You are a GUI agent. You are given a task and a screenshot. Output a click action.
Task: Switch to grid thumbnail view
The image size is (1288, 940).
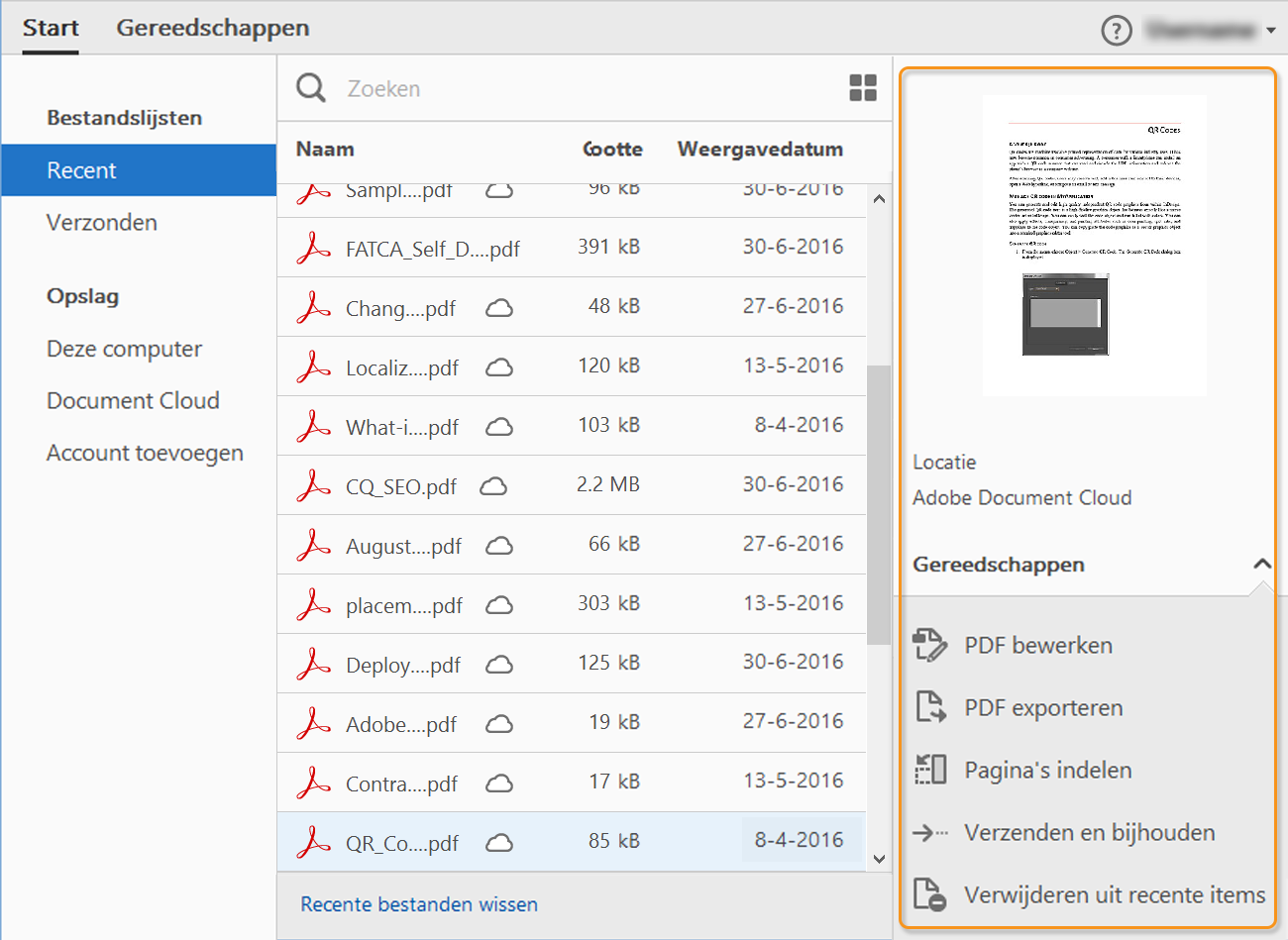[x=863, y=88]
